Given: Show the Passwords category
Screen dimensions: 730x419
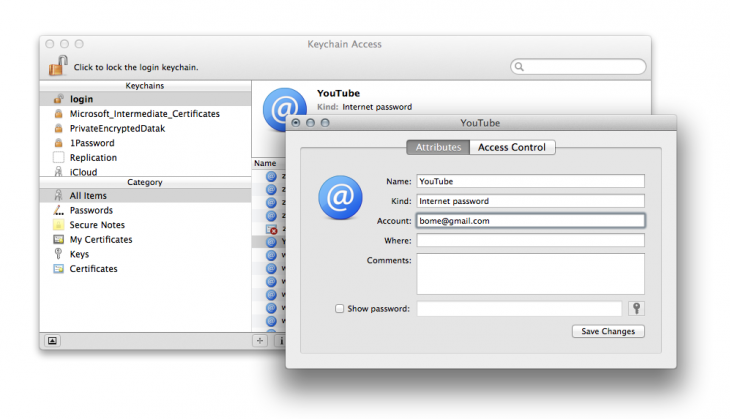Looking at the screenshot, I should 145,210.
